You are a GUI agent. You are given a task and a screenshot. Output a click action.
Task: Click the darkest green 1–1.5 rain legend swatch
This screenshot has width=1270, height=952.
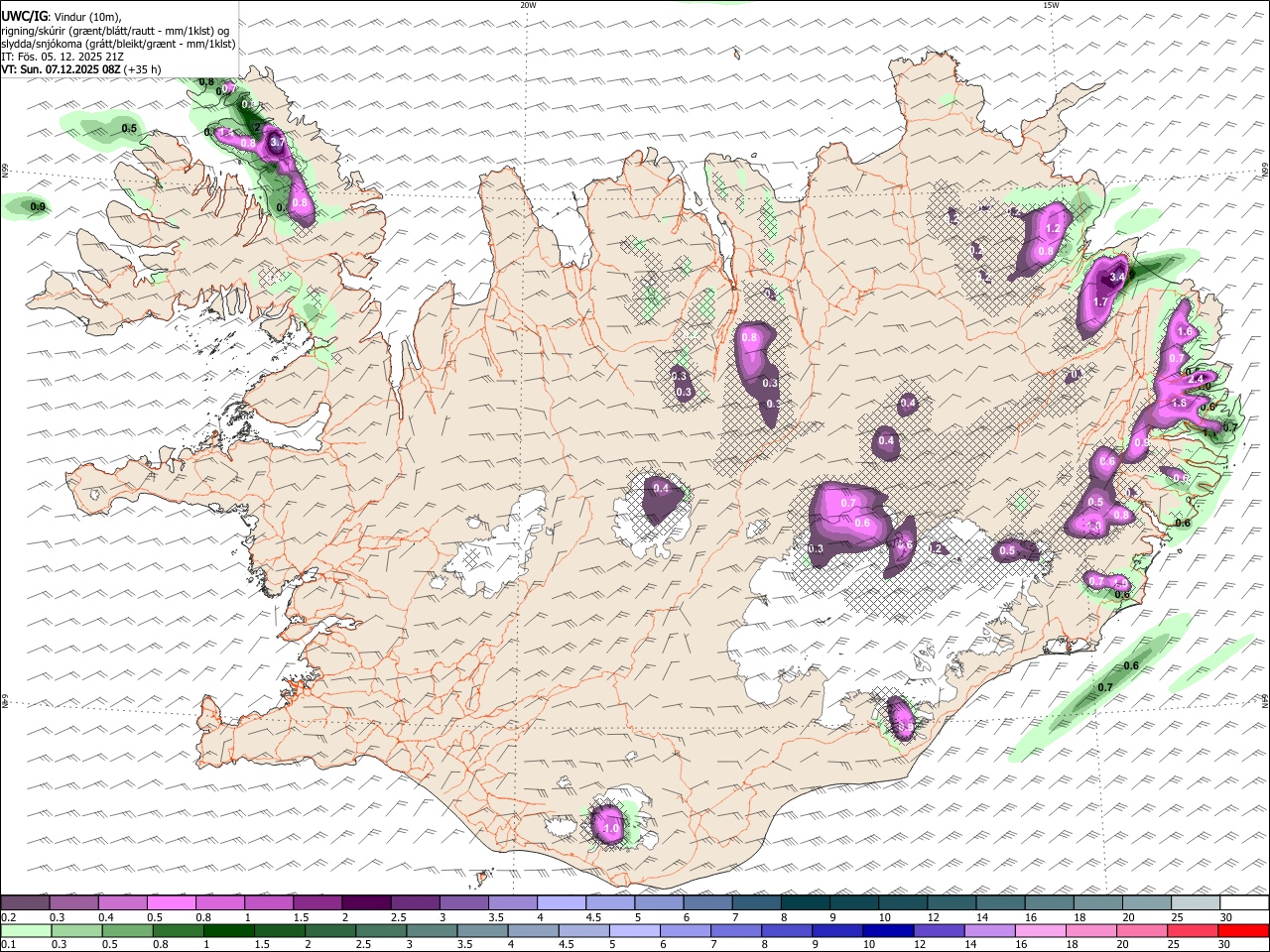[228, 931]
